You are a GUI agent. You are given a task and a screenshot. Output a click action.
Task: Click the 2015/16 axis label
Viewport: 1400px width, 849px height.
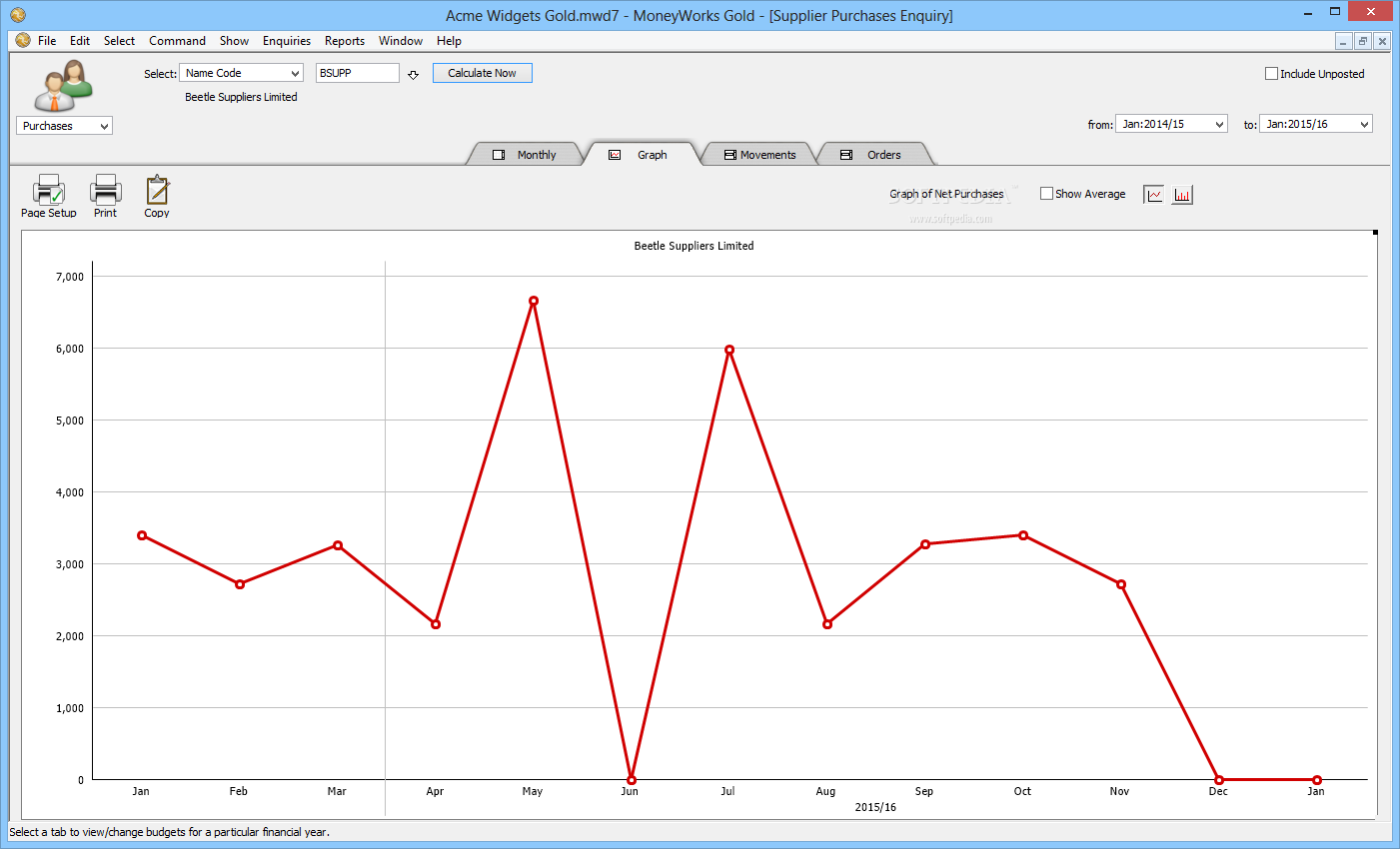click(875, 807)
